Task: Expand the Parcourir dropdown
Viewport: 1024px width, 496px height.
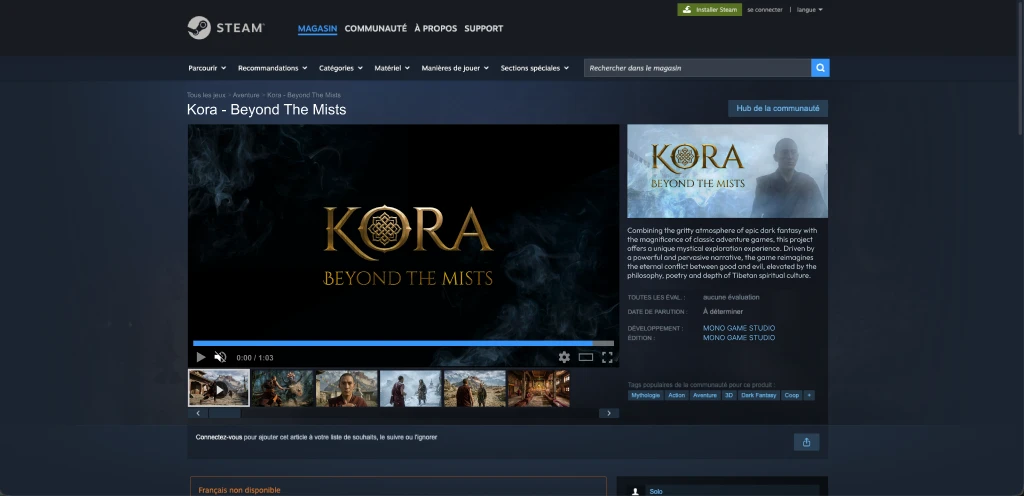Action: click(x=207, y=68)
